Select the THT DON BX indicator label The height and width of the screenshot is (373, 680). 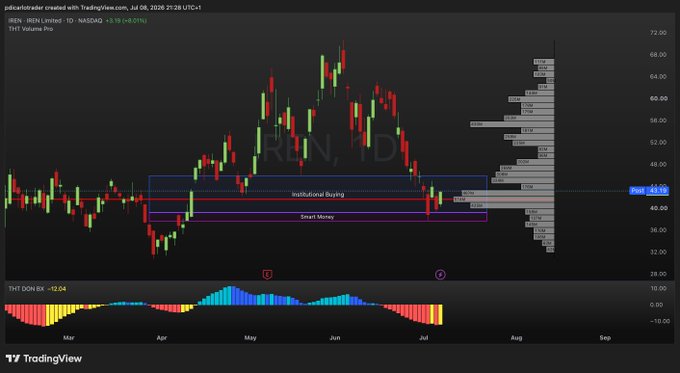click(x=26, y=288)
